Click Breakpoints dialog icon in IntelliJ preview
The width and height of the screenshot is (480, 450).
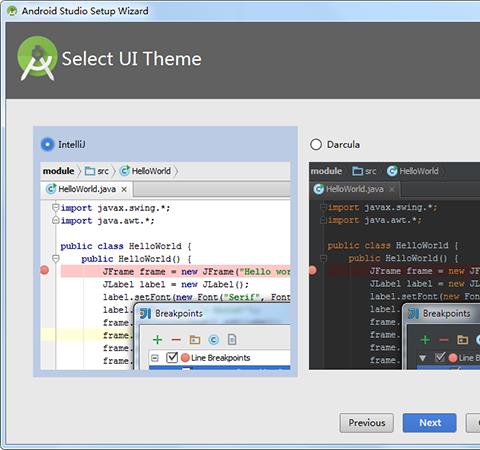tap(145, 313)
